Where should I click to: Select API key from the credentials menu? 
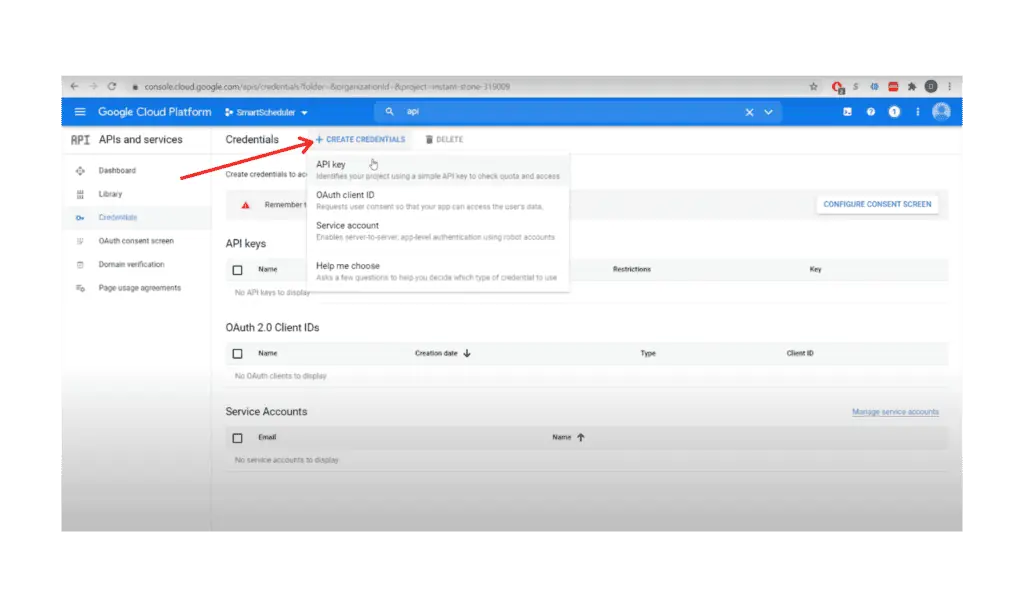[x=331, y=164]
